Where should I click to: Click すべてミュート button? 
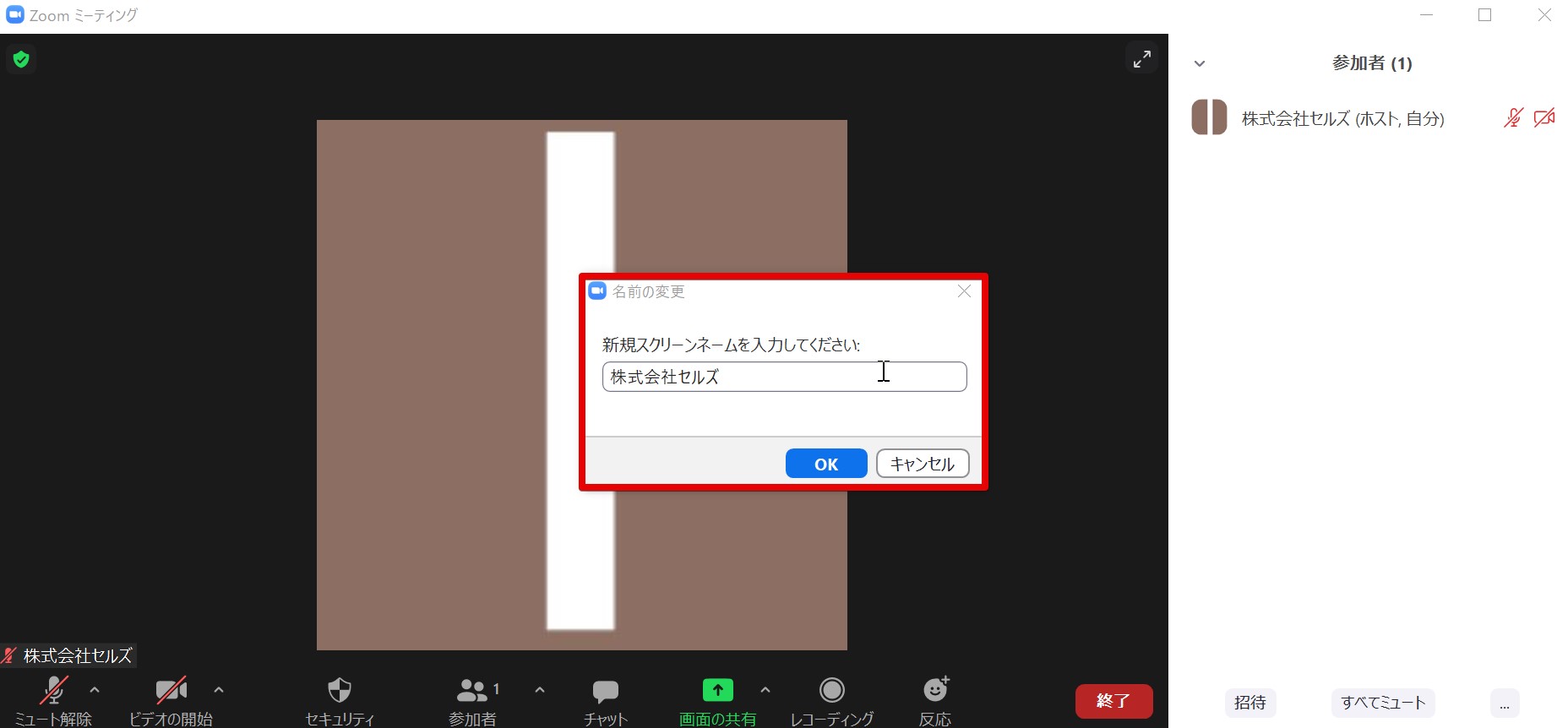[1383, 703]
